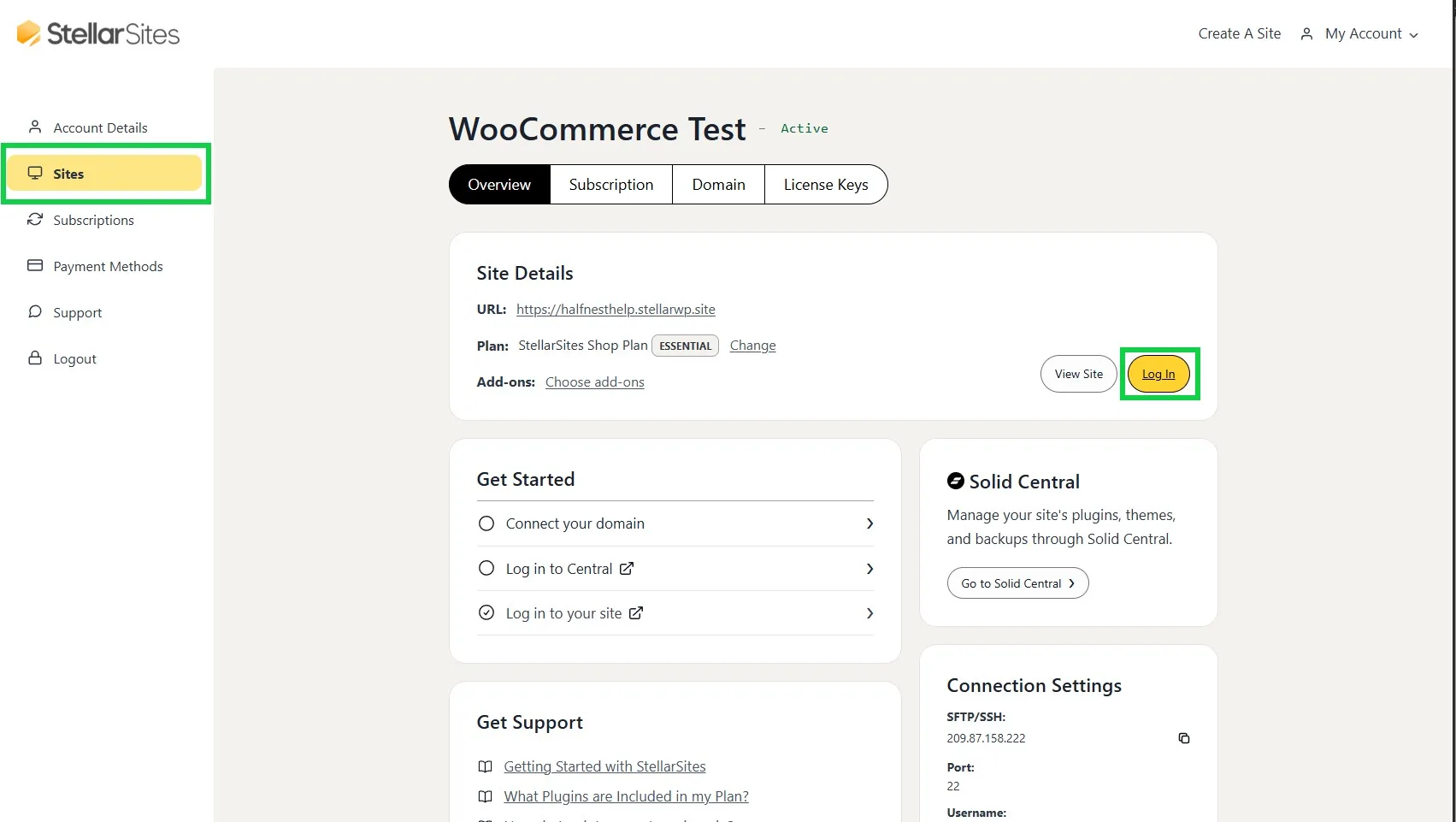The height and width of the screenshot is (822, 1456).
Task: Click the Solid Central logo icon
Action: [x=956, y=481]
